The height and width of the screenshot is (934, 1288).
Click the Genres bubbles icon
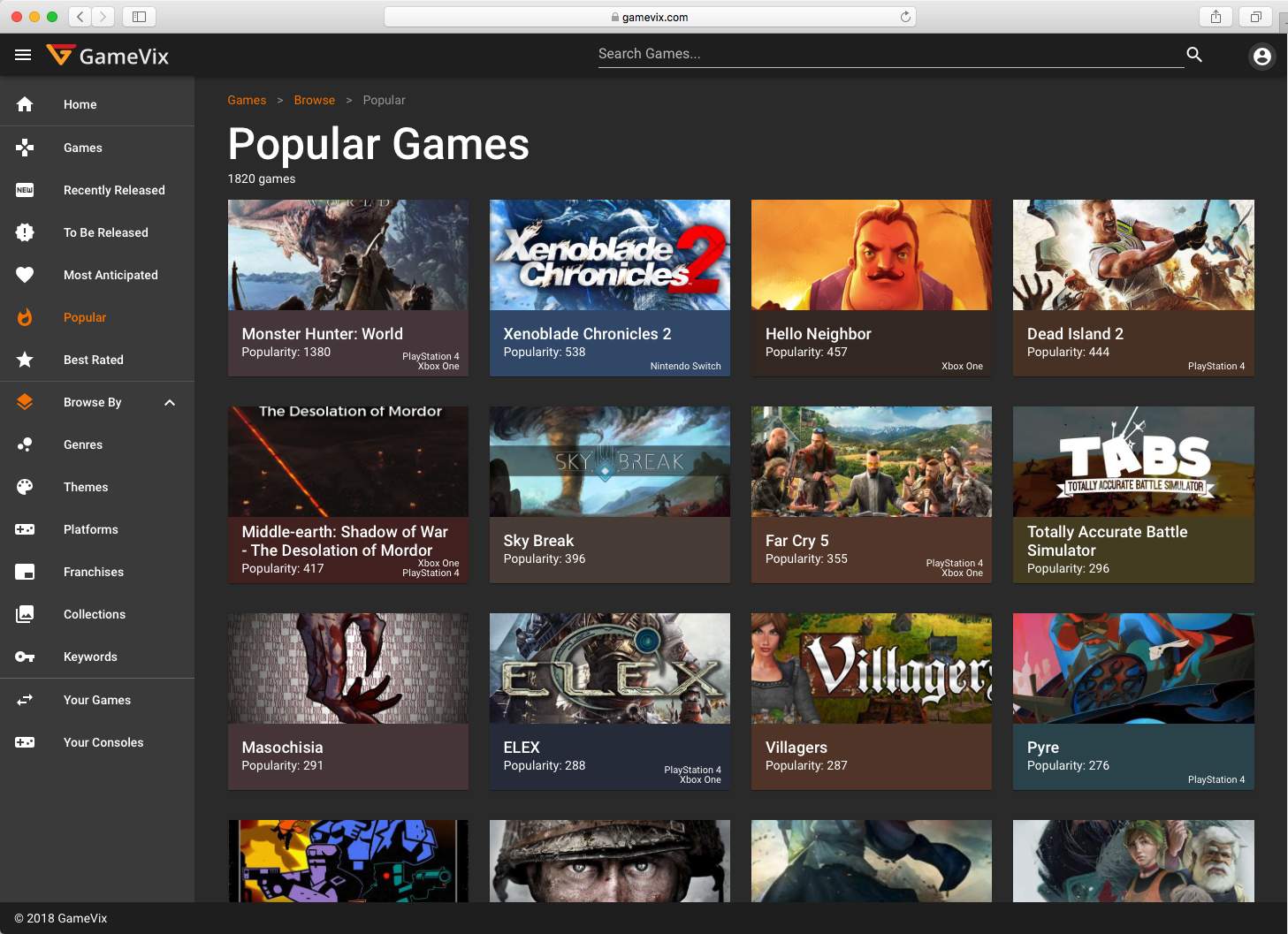[25, 444]
